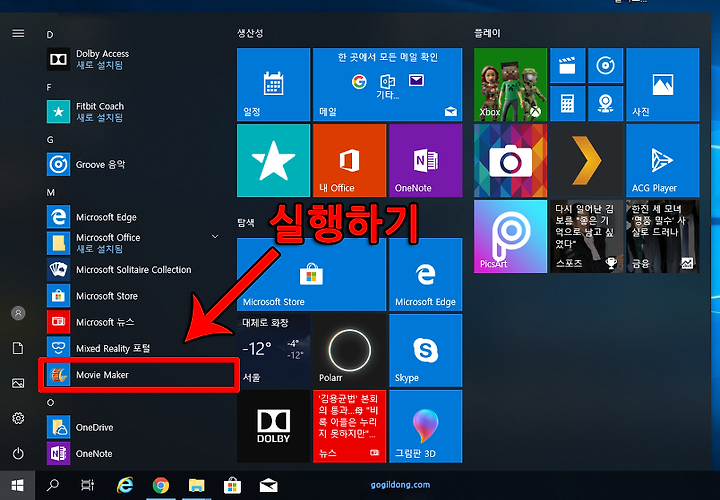The image size is (720, 500).
Task: Launch Microsoft Edge from the app list
Action: tap(133, 217)
